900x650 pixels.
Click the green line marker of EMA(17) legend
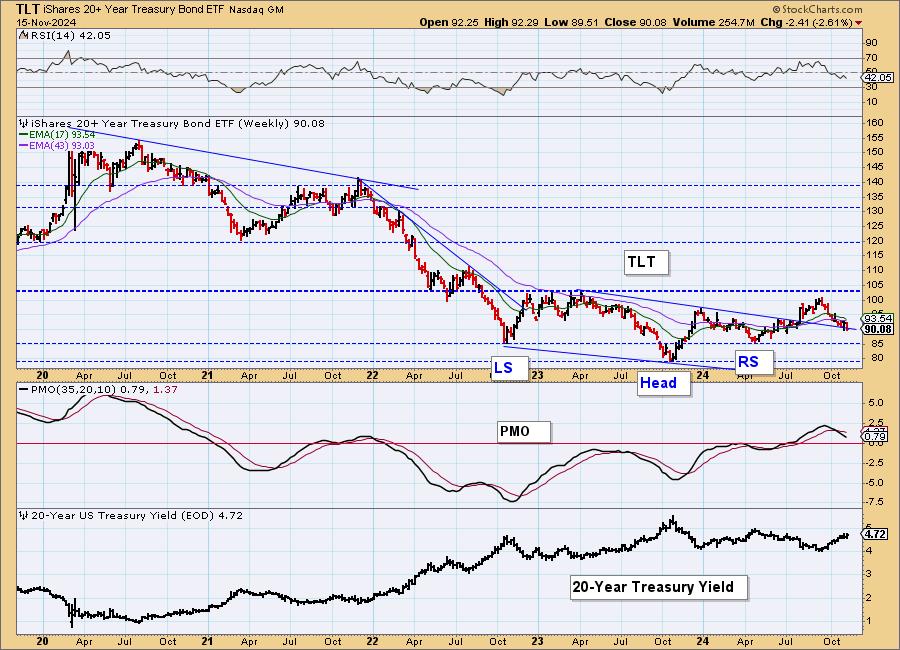point(24,134)
